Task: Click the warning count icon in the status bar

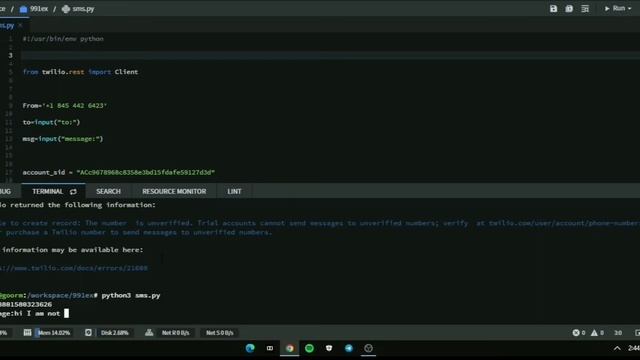Action: pyautogui.click(x=594, y=333)
